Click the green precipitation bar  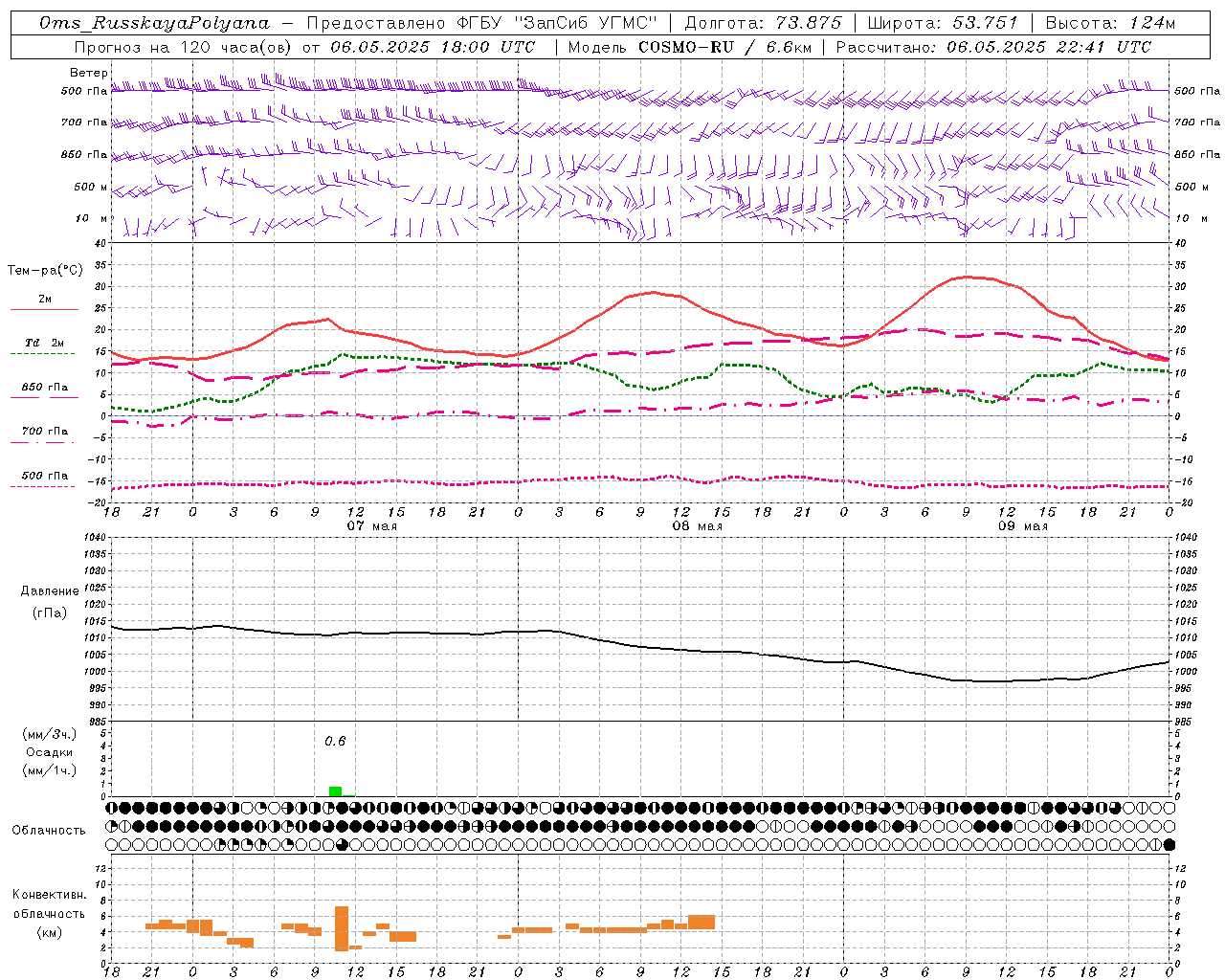pos(335,791)
